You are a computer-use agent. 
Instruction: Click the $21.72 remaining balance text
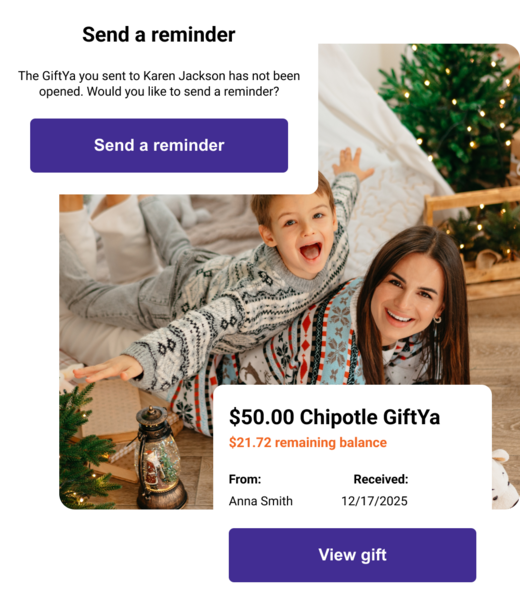tap(308, 442)
